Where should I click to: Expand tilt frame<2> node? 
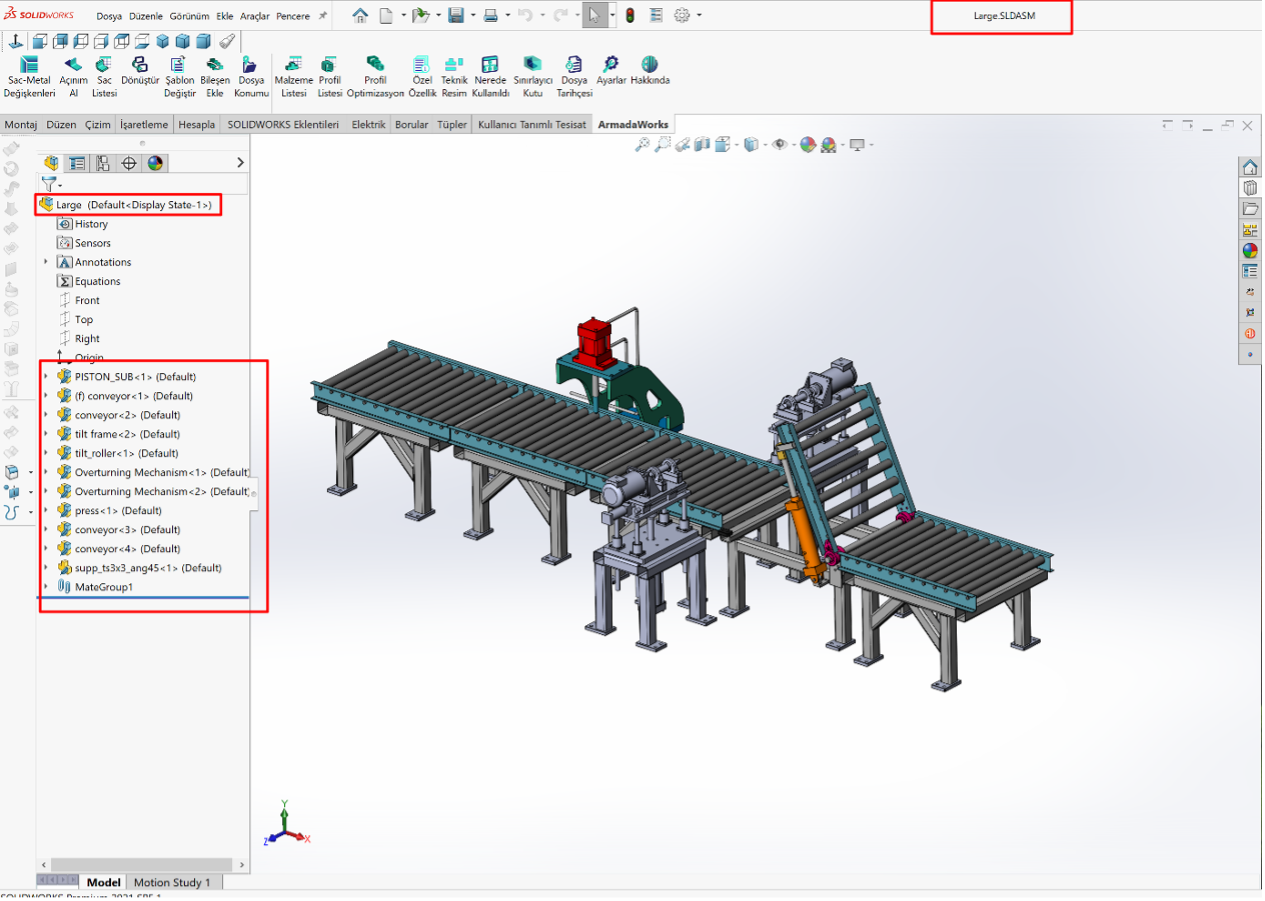46,434
